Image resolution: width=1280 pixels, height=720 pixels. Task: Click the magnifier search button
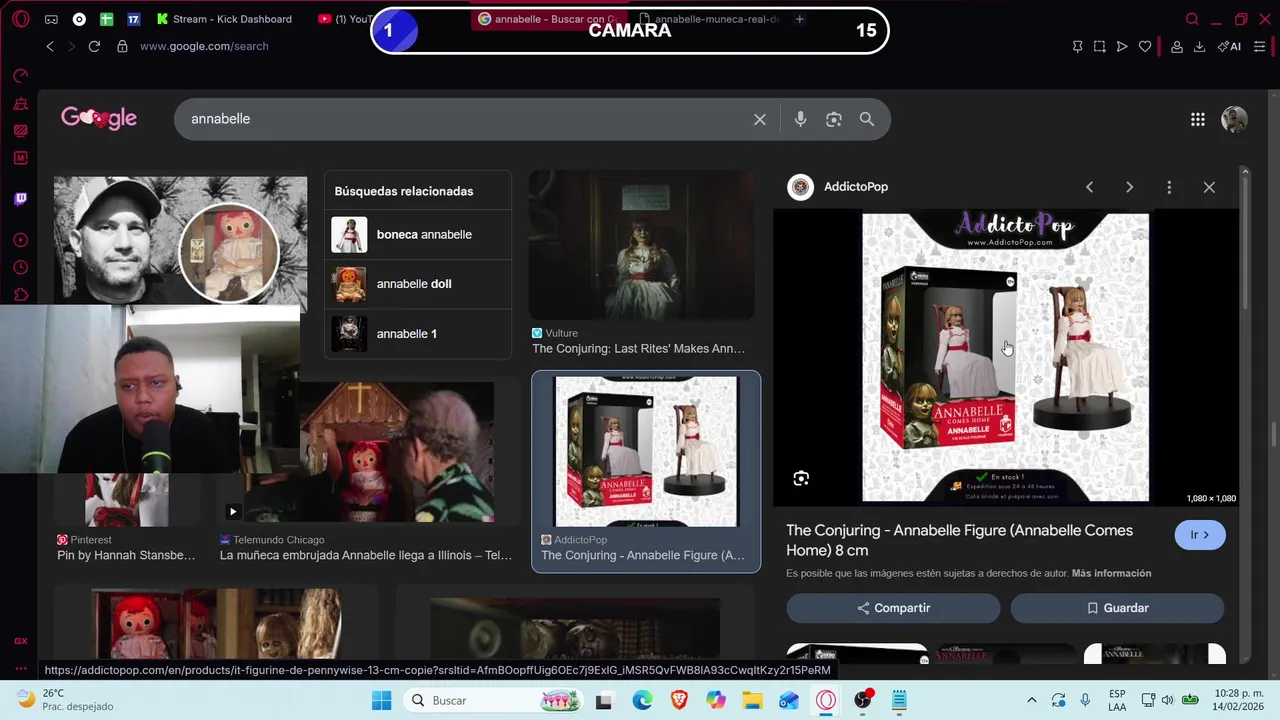(867, 119)
